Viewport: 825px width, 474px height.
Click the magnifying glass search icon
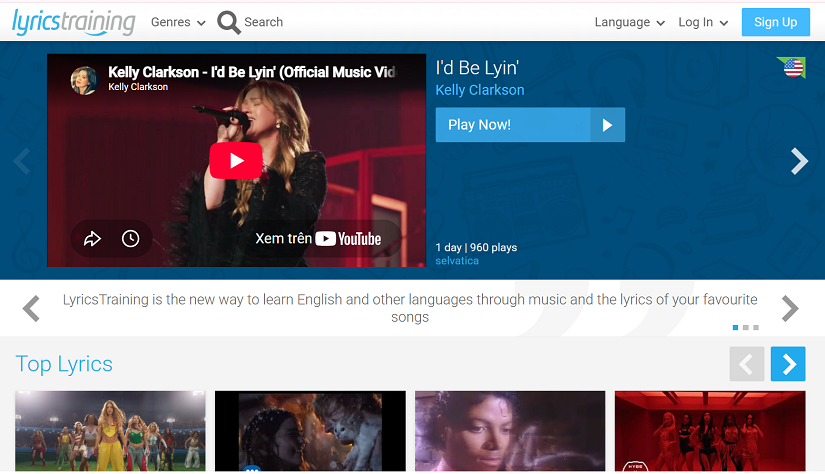(228, 23)
